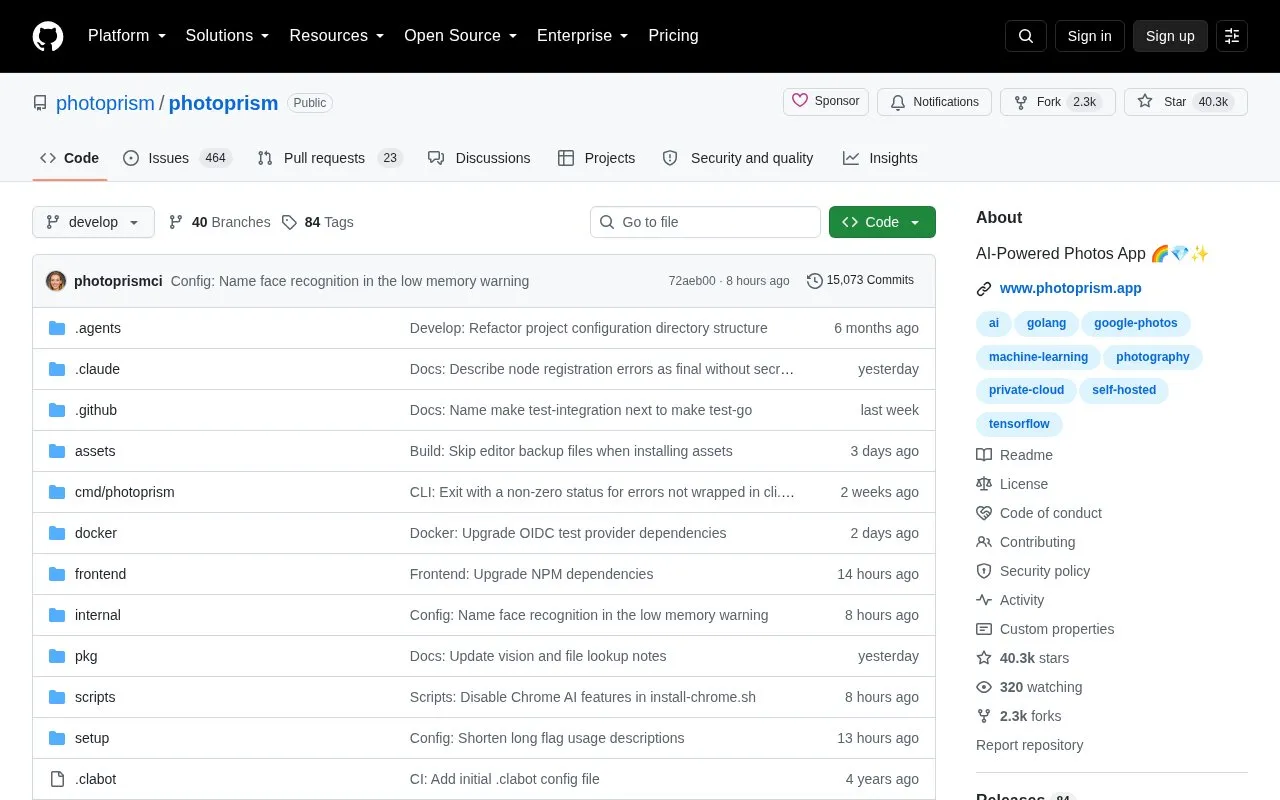
Task: Open the search magnifier icon
Action: pyautogui.click(x=1026, y=36)
